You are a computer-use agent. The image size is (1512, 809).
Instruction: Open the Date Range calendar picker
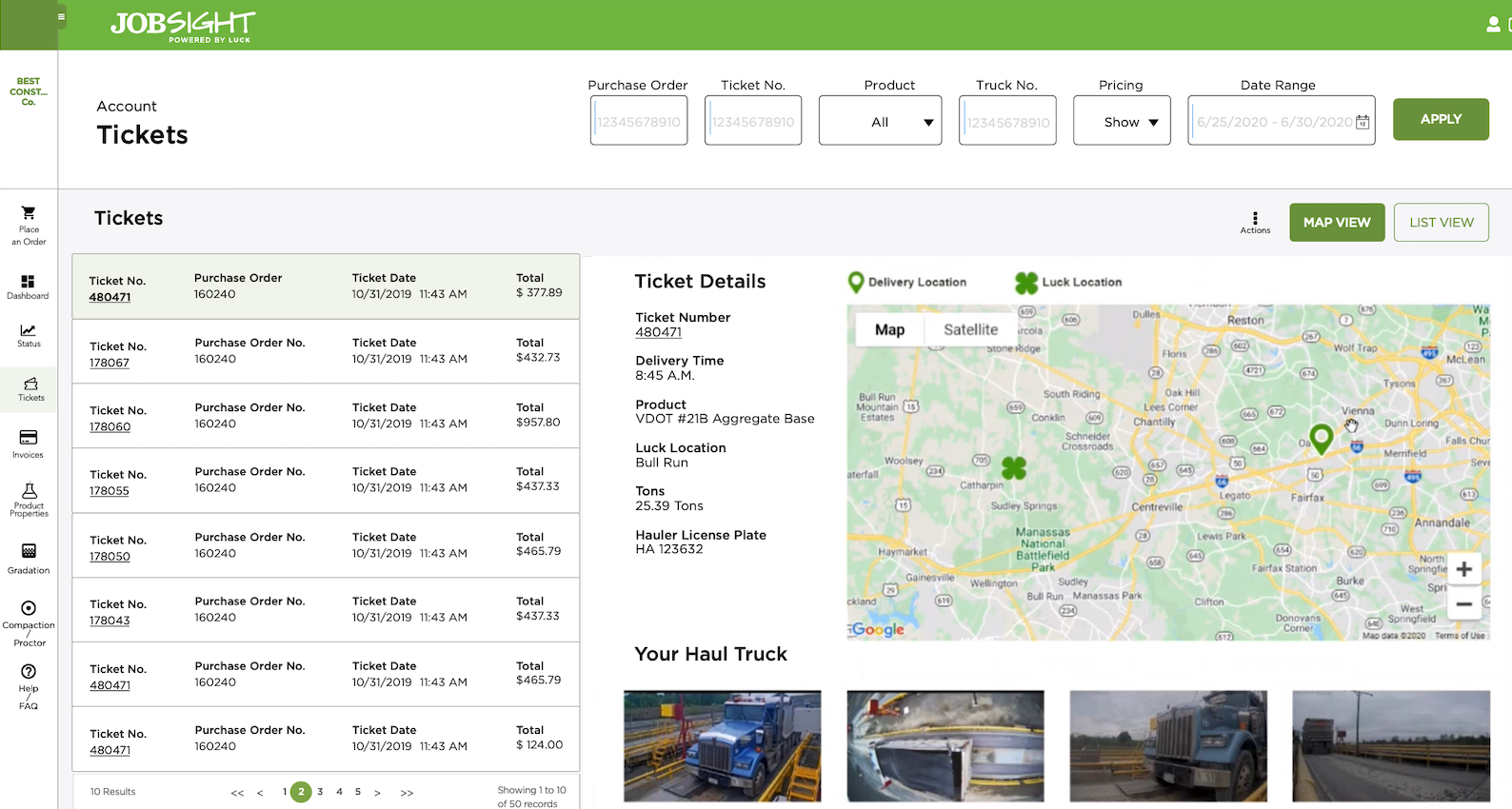click(1363, 122)
